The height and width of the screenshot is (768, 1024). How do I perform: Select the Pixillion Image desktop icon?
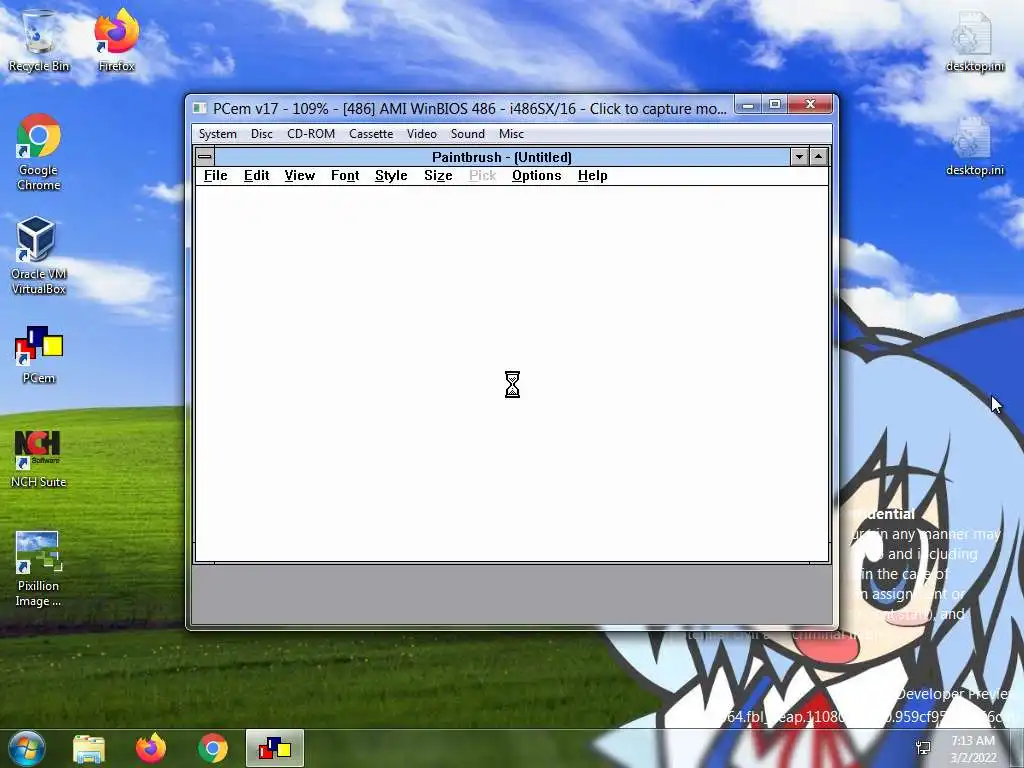39,569
